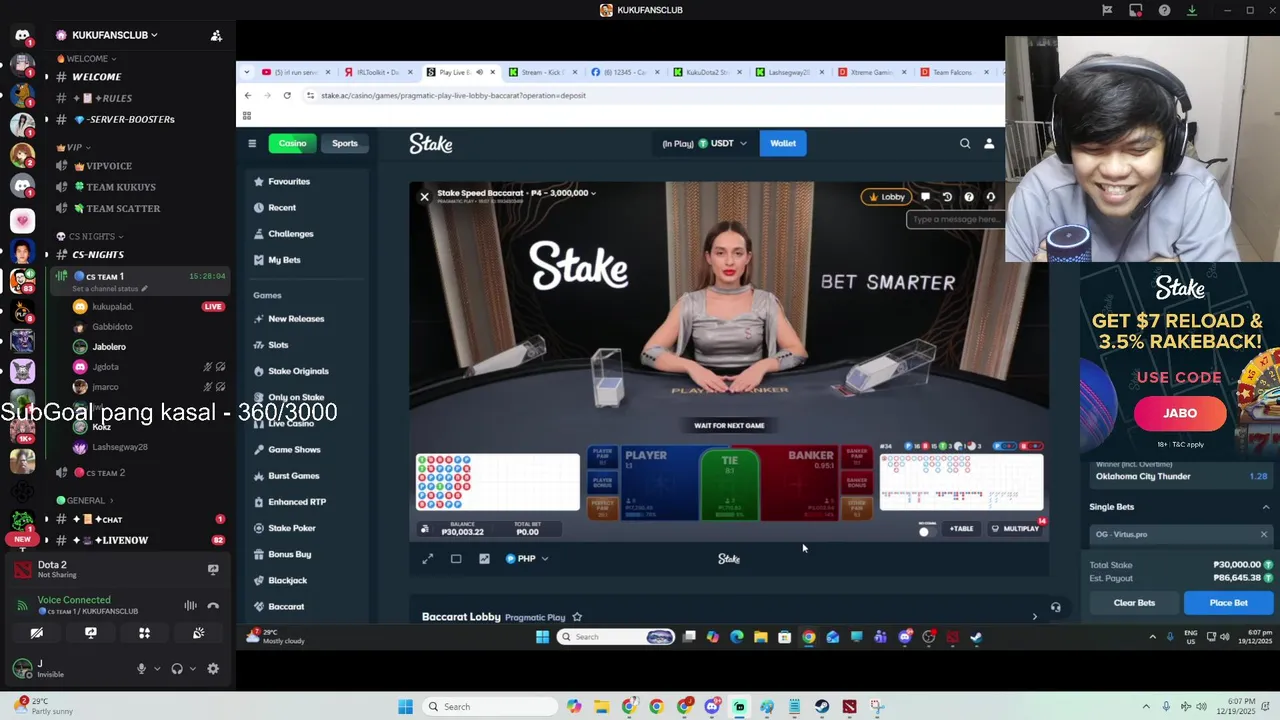Reload the browser page

(x=287, y=95)
